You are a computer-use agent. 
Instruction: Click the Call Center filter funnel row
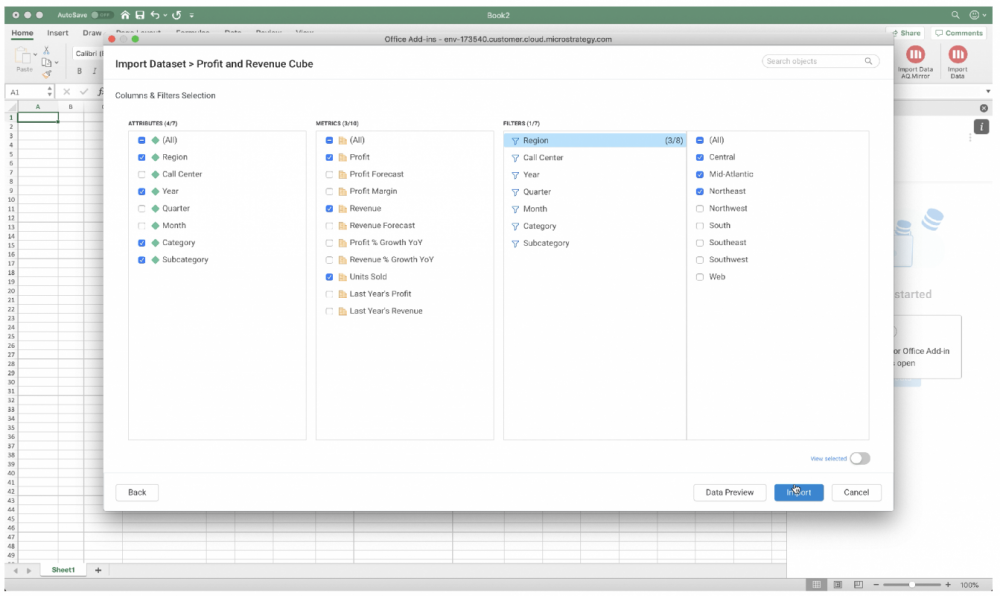(x=594, y=157)
